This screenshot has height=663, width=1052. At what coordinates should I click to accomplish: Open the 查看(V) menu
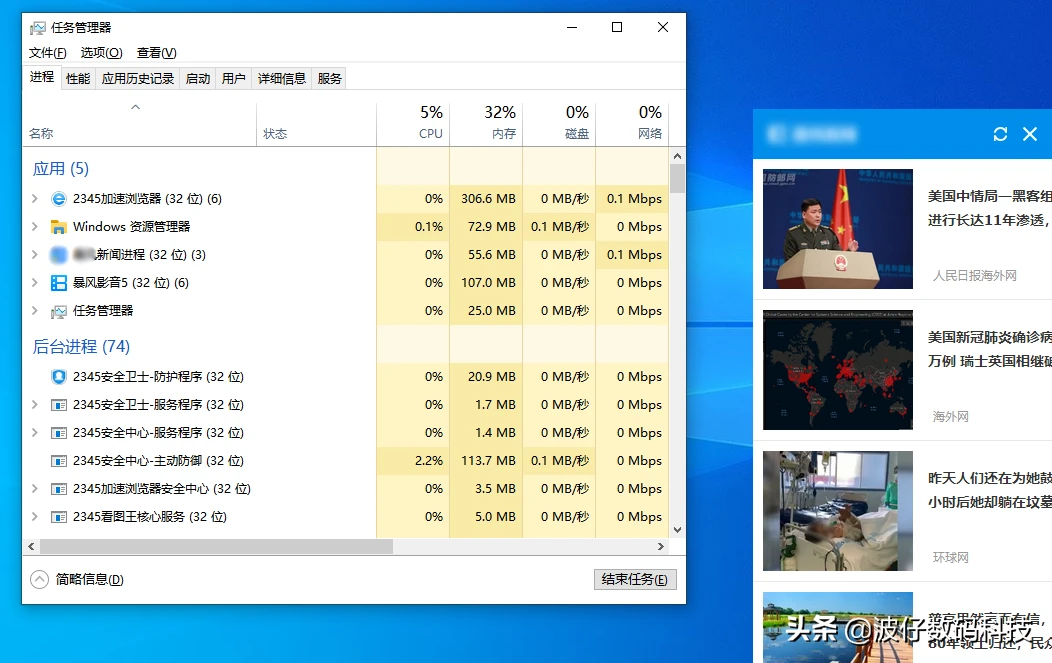156,53
